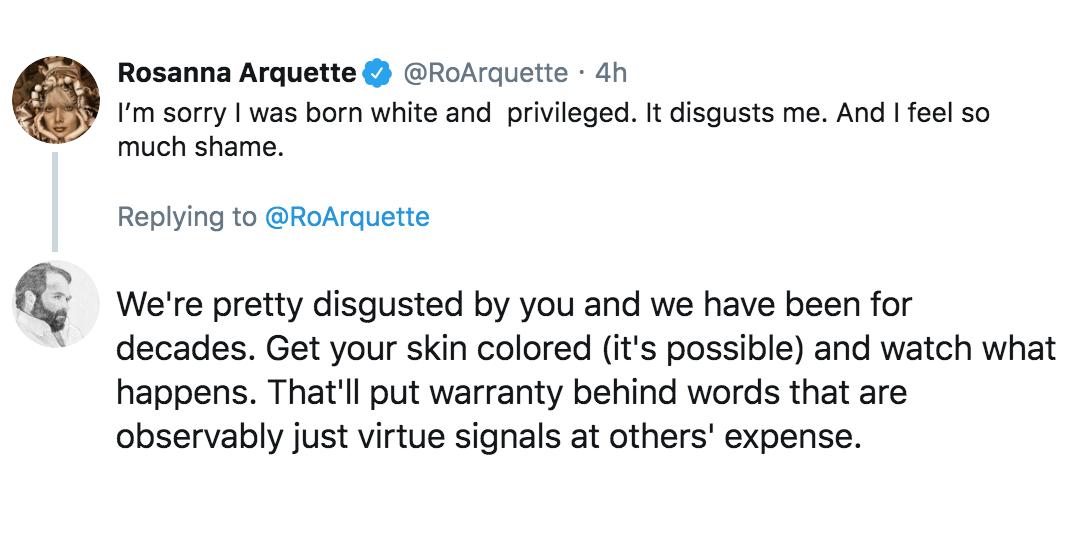Image resolution: width=1074 pixels, height=538 pixels.
Task: Follow the @RoArquette mention after "Replying to"
Action: 346,216
